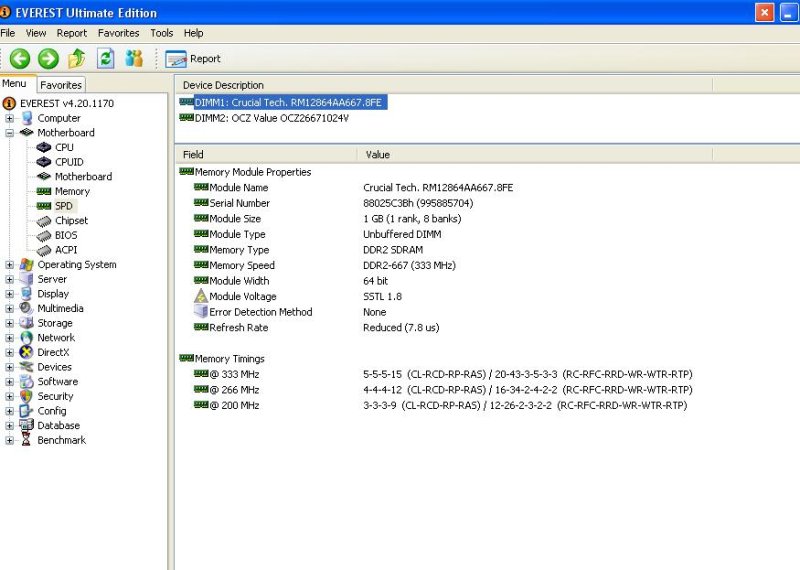Click the Report toolbar button

tap(193, 59)
